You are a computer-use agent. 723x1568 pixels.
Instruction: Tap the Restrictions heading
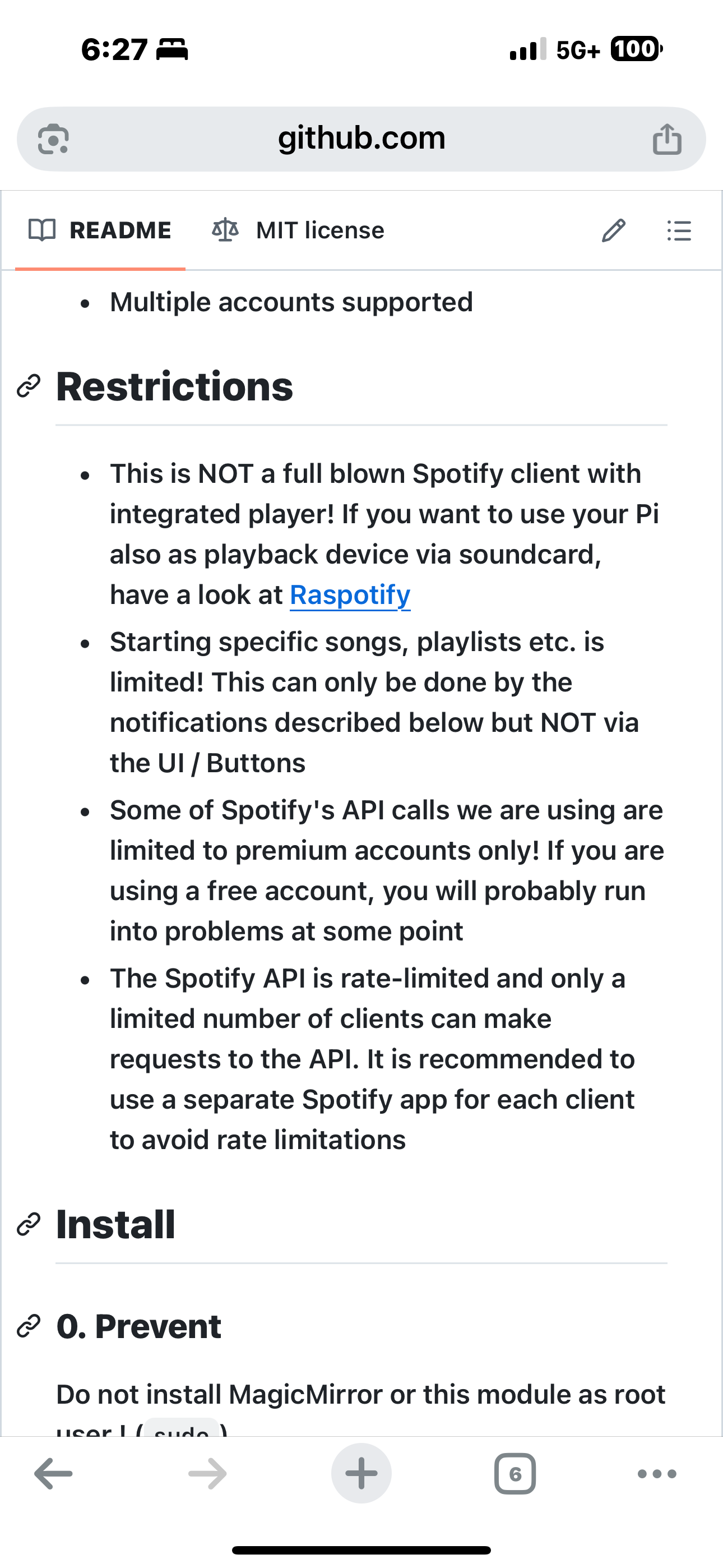point(175,386)
